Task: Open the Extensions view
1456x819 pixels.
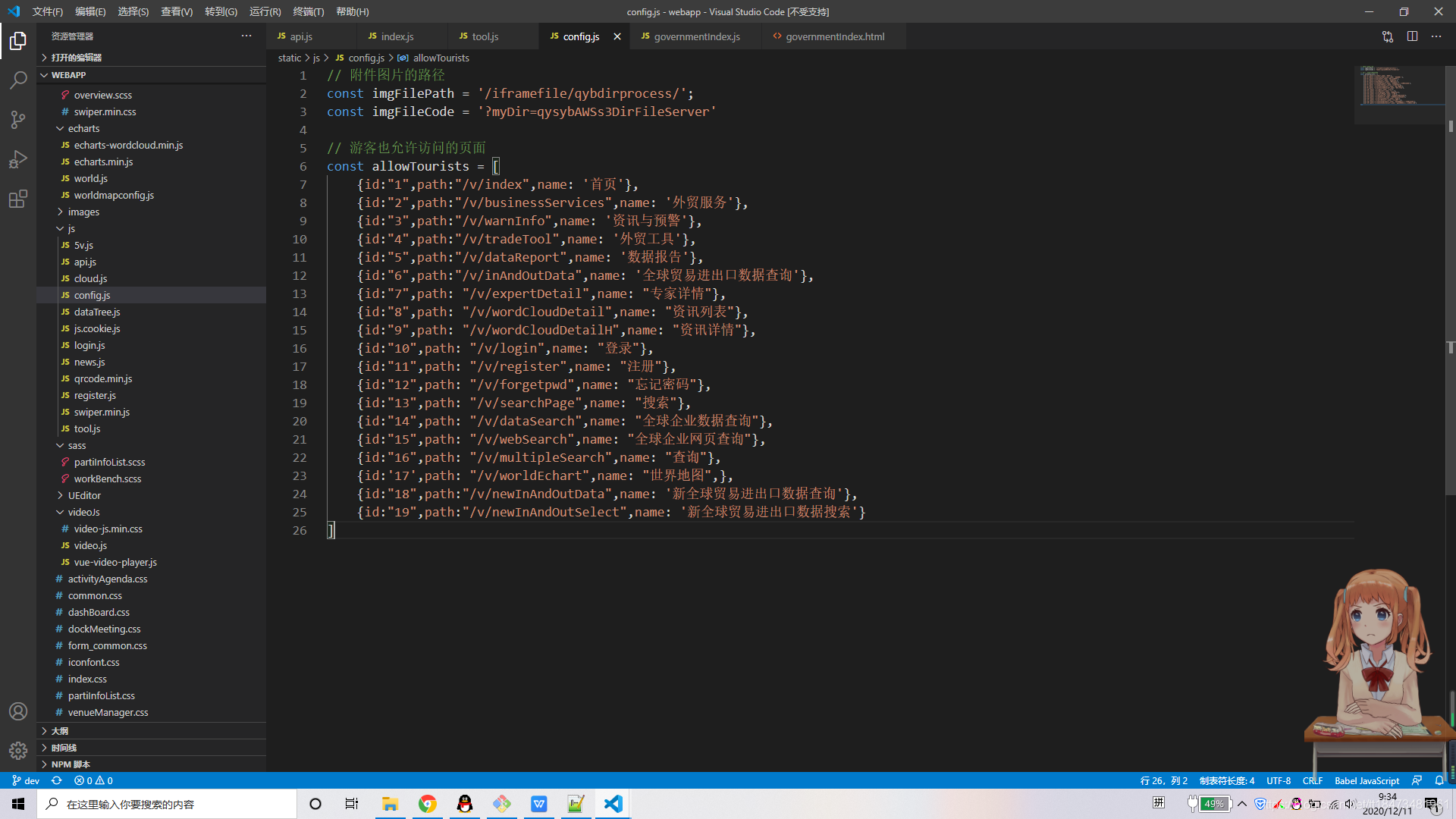Action: [18, 199]
